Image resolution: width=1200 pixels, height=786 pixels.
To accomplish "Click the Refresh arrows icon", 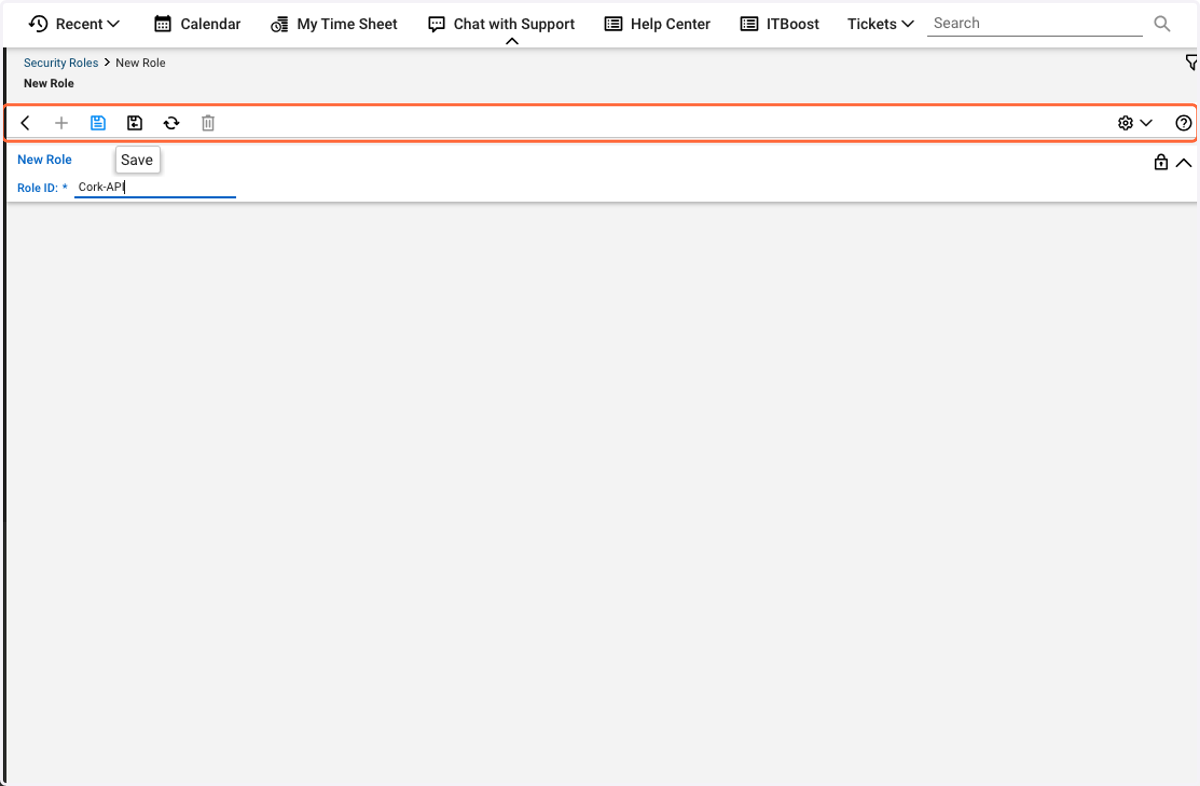I will click(x=171, y=123).
